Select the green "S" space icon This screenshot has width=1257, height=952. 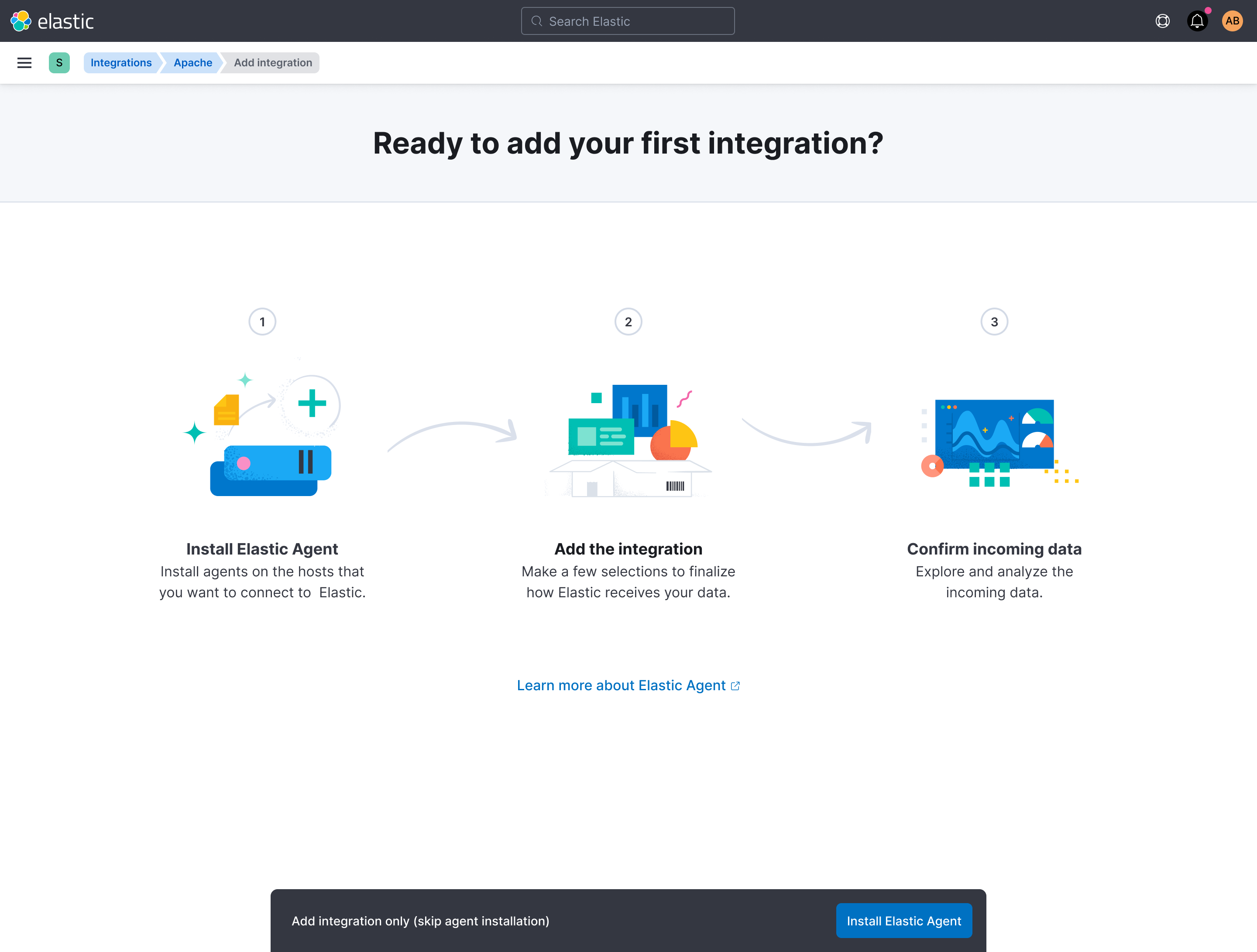point(59,62)
